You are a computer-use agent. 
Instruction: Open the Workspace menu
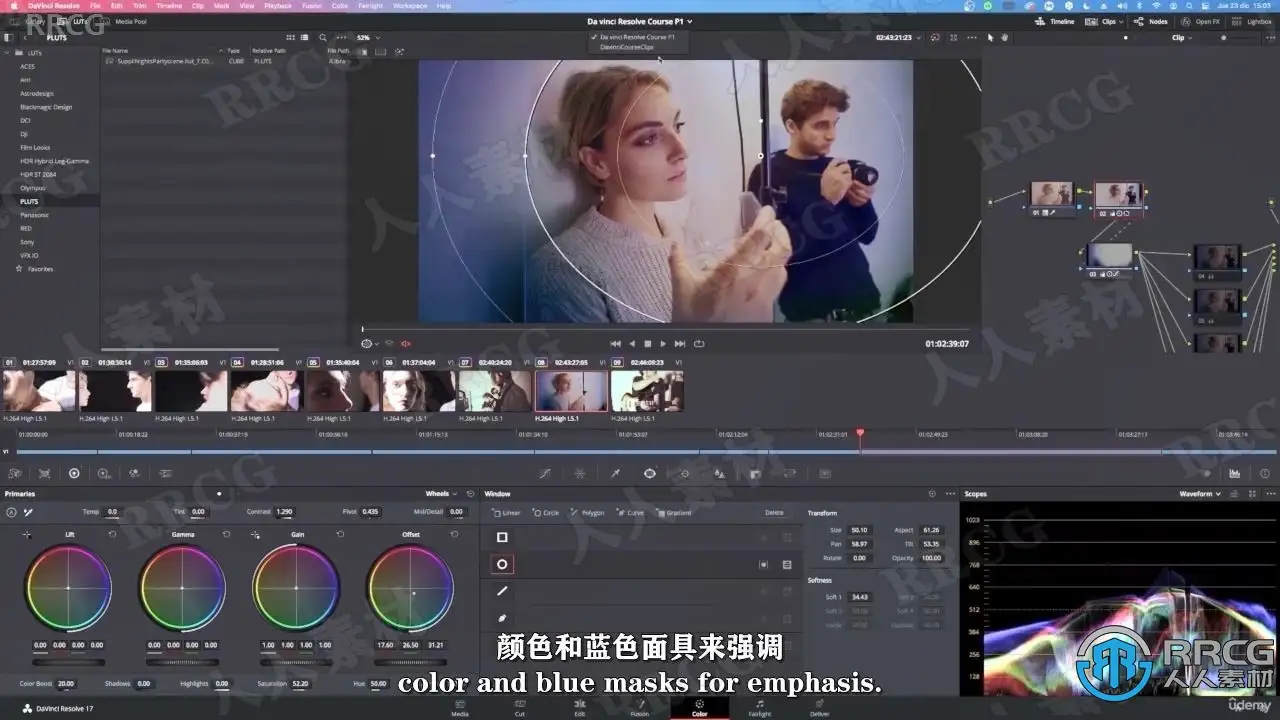coord(410,5)
